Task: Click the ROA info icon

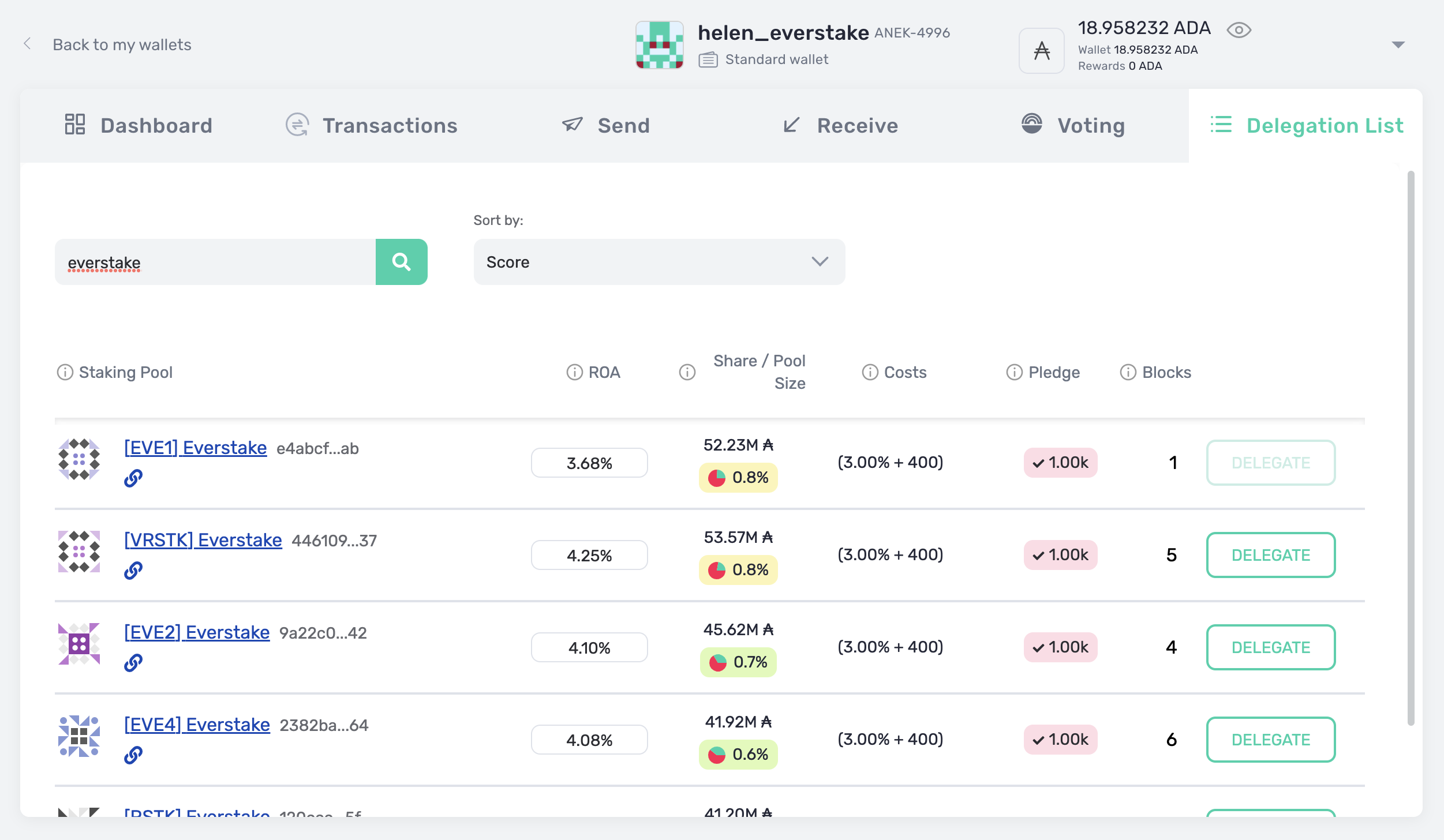Action: [x=574, y=373]
